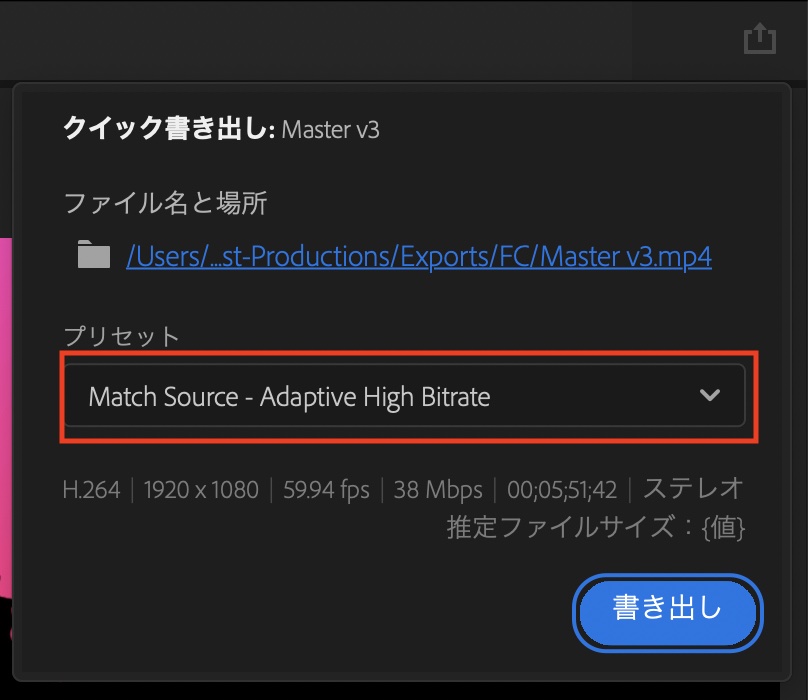Open the Master v3.mp4 export path link
The height and width of the screenshot is (700, 808).
click(x=419, y=256)
